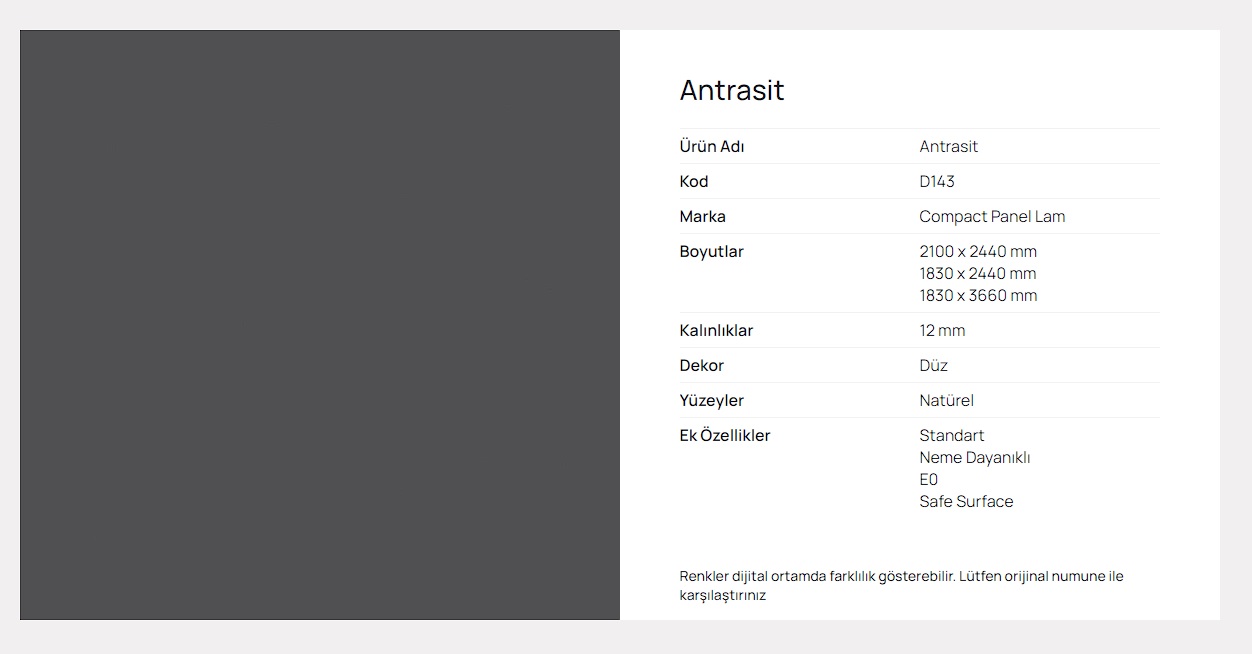Click the Natürel surface value

coord(946,400)
